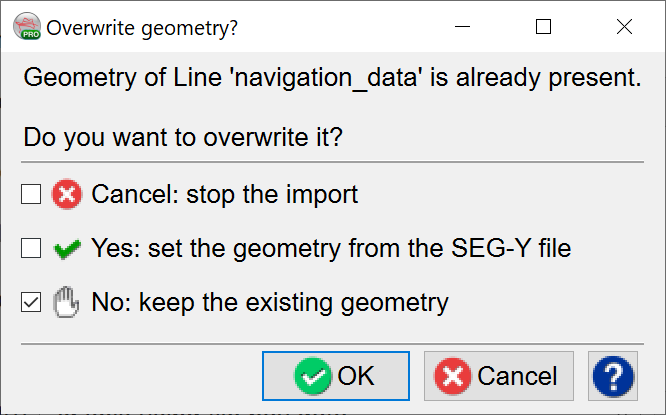Close the Overwrite geometry dialog window
Viewport: 666px width, 415px height.
pos(624,27)
